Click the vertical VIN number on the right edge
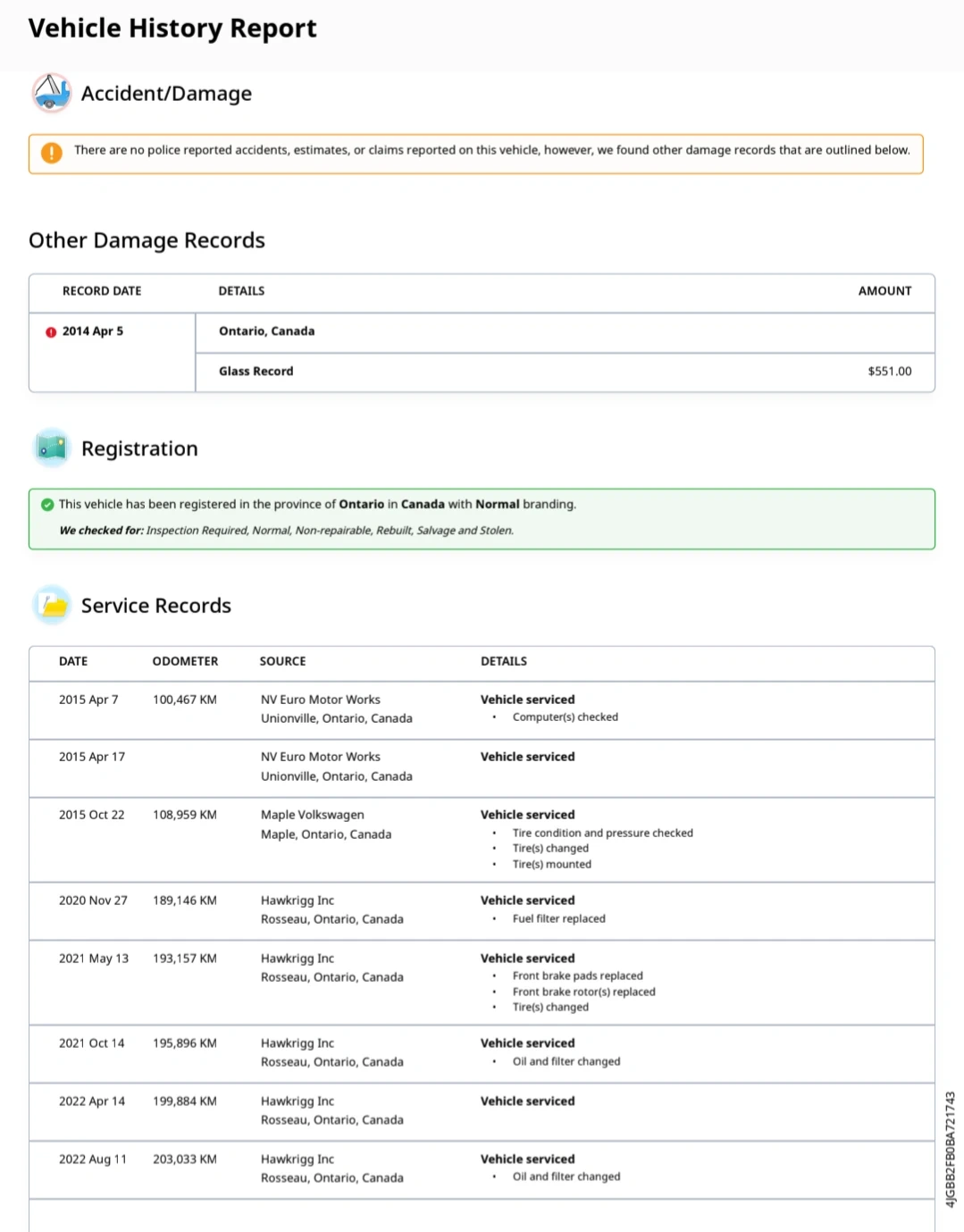Image resolution: width=964 pixels, height=1232 pixels. [x=950, y=1149]
